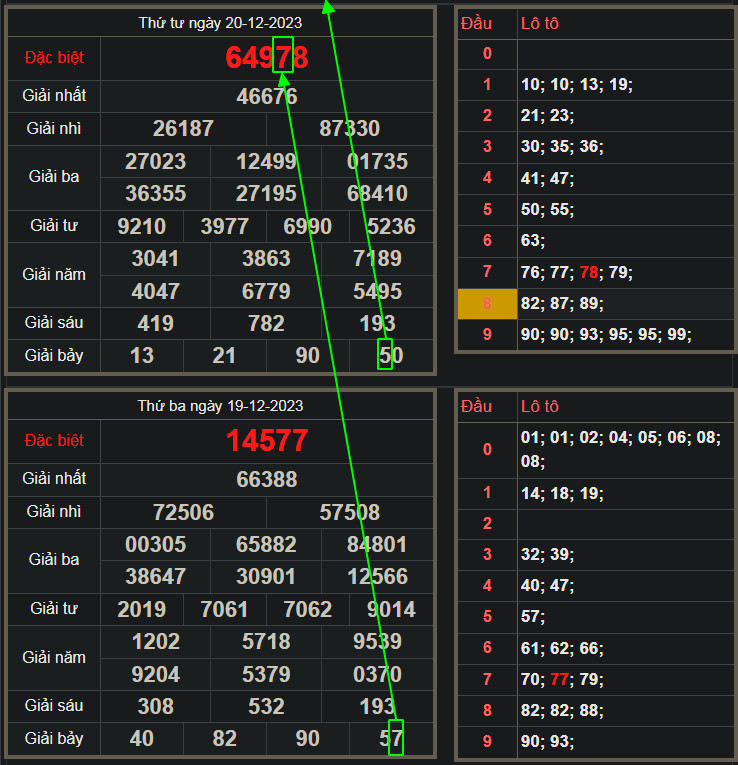The image size is (738, 765).
Task: Select loto row 90; 90; 93; 95; 95; 99
Action: click(x=606, y=334)
